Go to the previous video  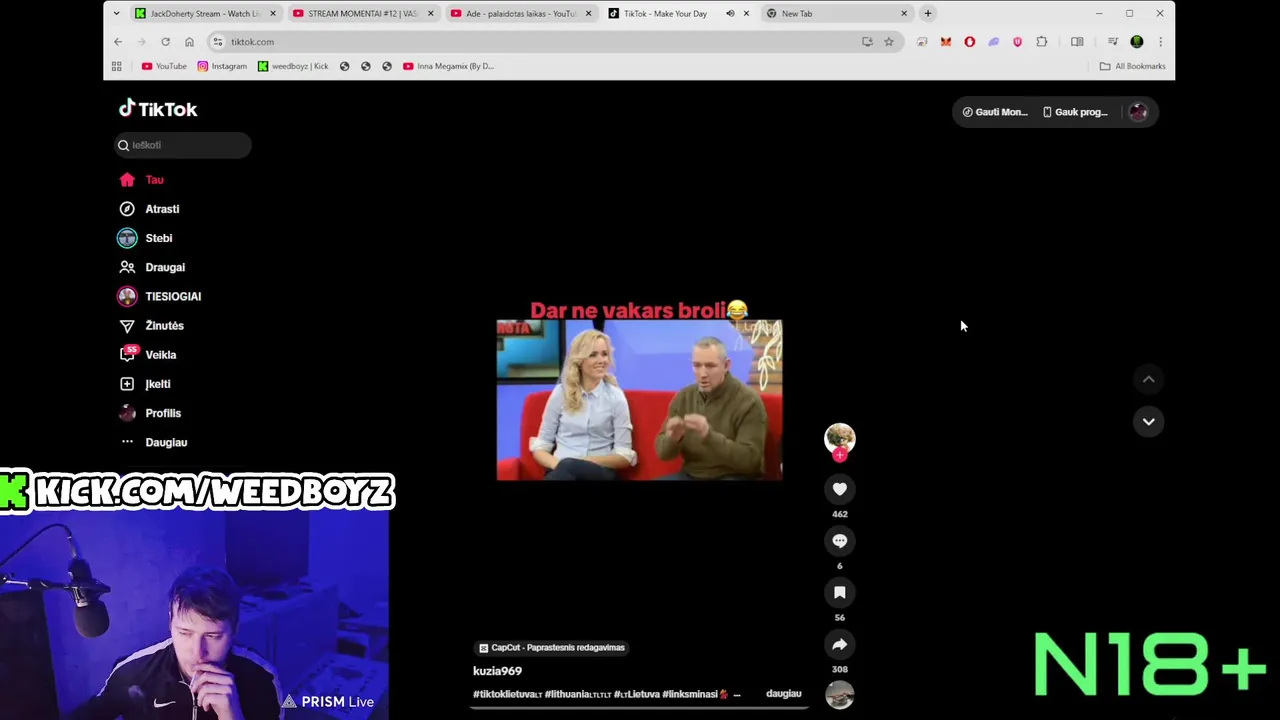pos(1148,379)
